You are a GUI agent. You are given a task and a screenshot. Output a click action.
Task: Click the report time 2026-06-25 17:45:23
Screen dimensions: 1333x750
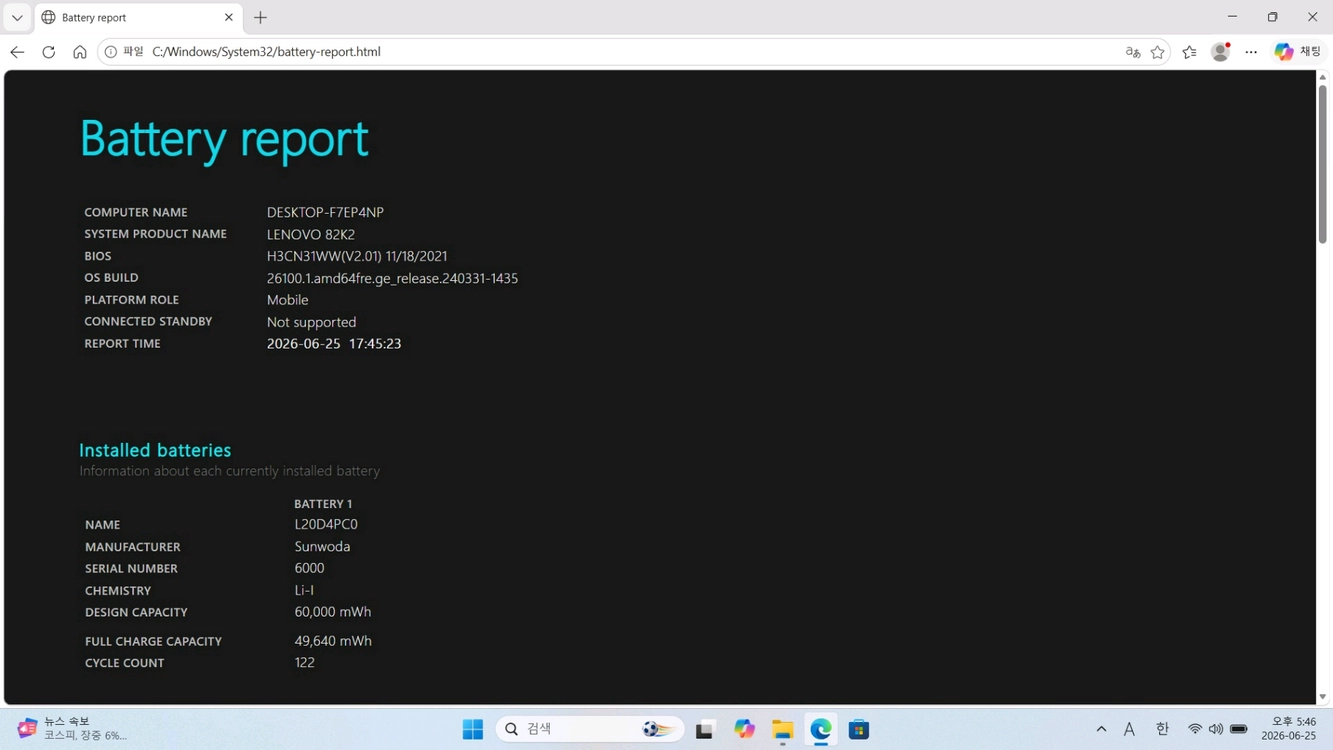(334, 343)
